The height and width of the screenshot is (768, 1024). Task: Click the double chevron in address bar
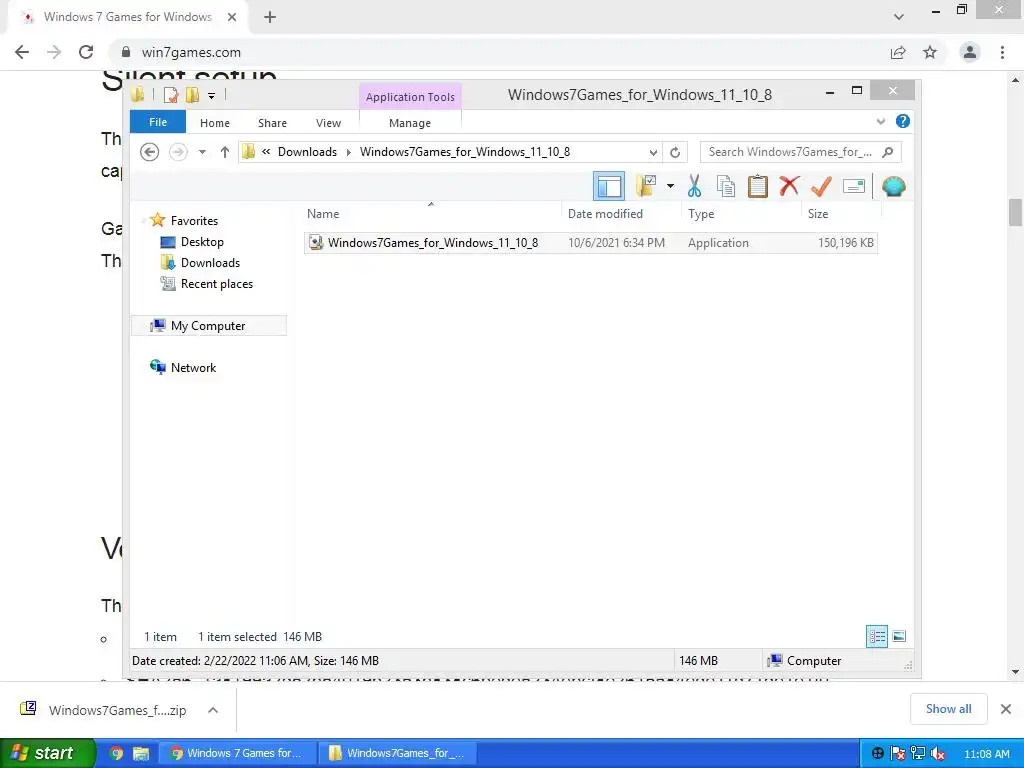pyautogui.click(x=266, y=152)
